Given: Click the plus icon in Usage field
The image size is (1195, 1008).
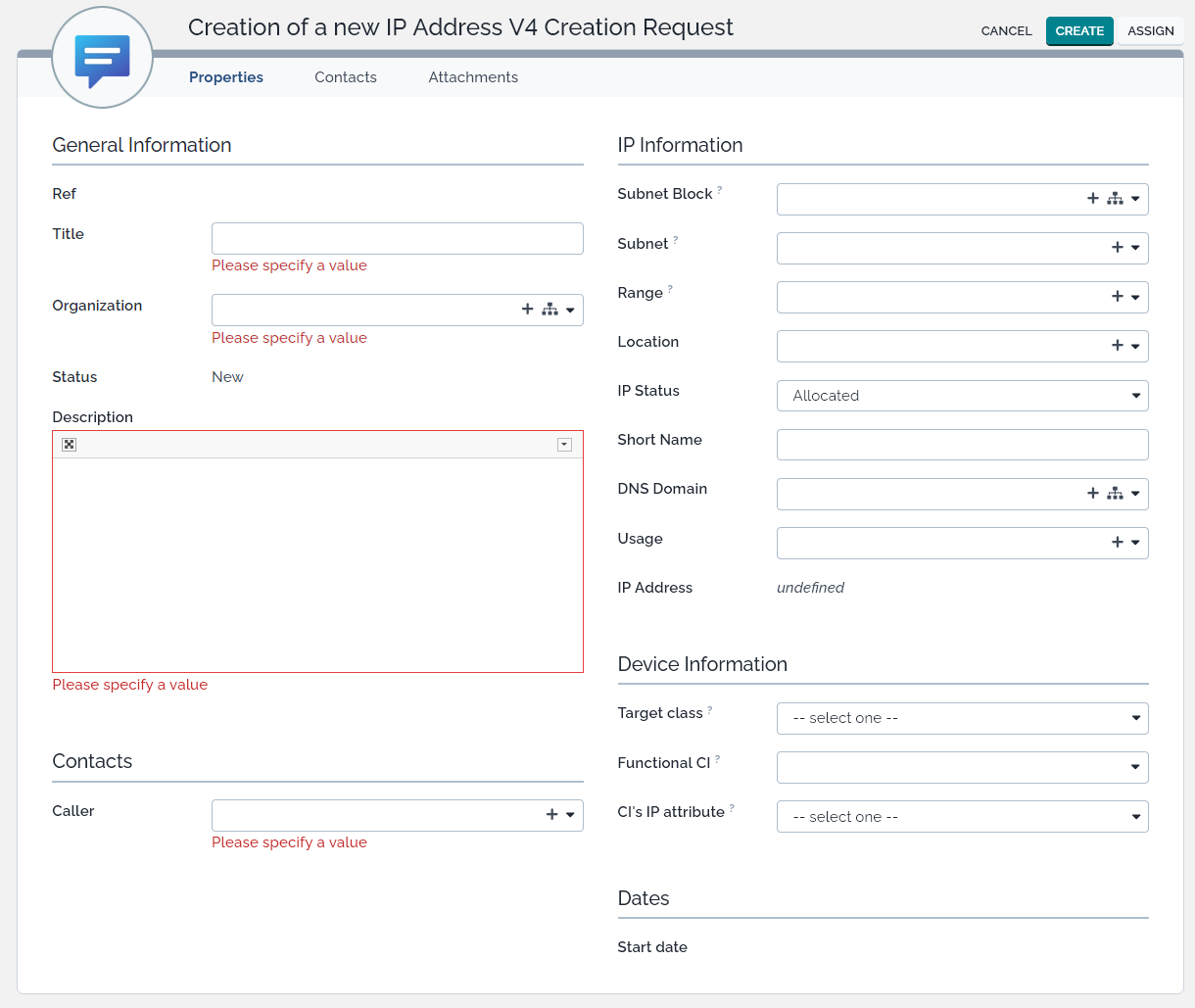Looking at the screenshot, I should tap(1118, 543).
